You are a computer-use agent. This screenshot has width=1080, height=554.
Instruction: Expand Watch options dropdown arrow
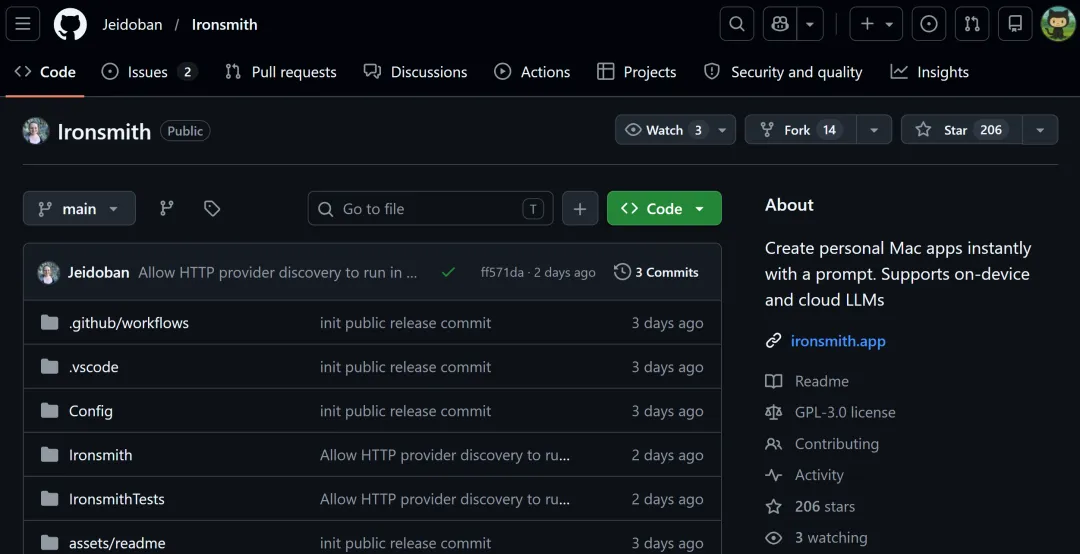[x=723, y=130]
